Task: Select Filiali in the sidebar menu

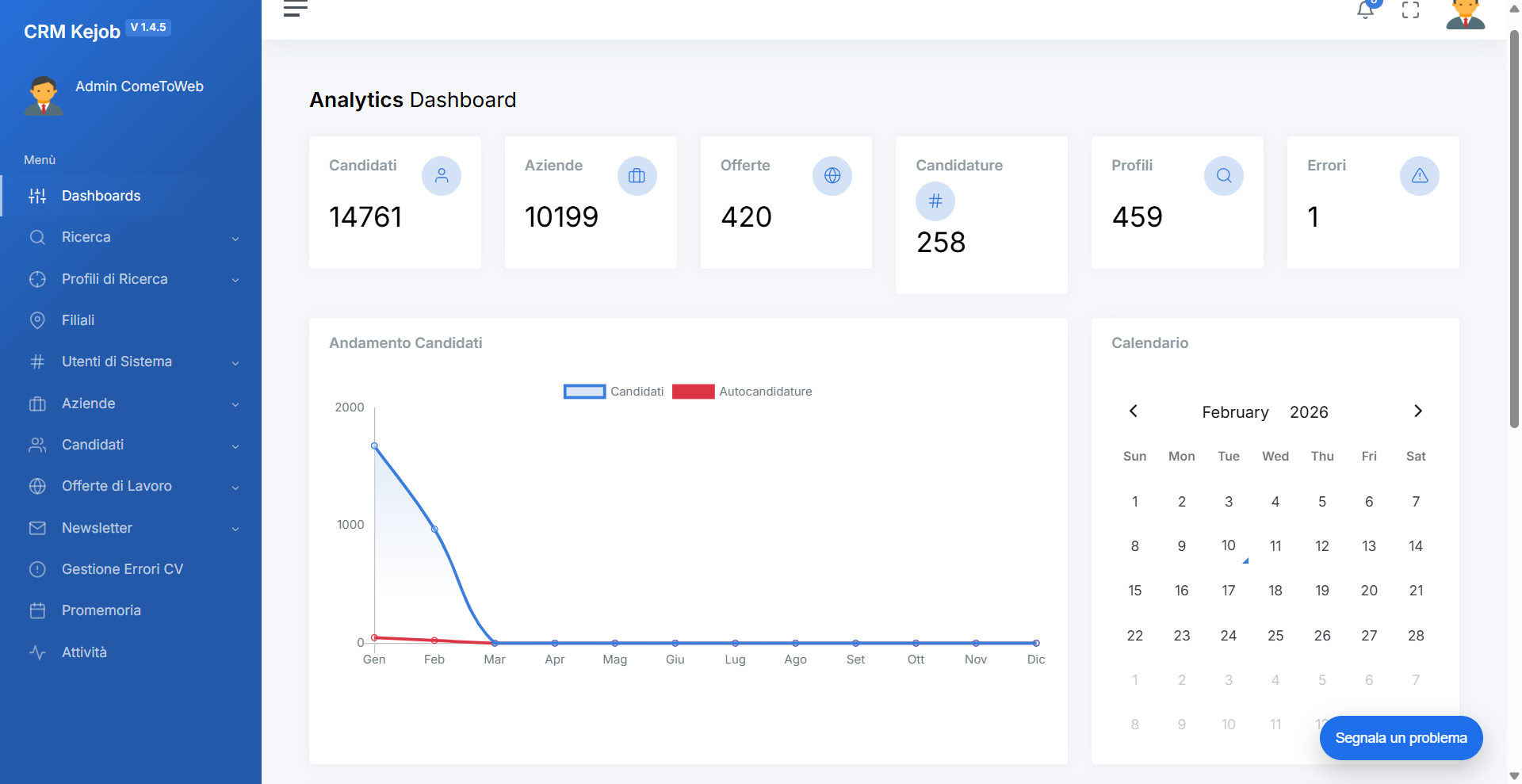Action: pyautogui.click(x=78, y=320)
